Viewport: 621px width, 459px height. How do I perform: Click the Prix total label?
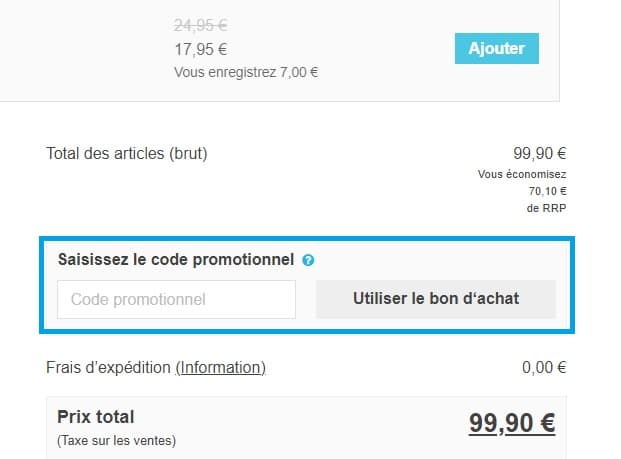[96, 417]
